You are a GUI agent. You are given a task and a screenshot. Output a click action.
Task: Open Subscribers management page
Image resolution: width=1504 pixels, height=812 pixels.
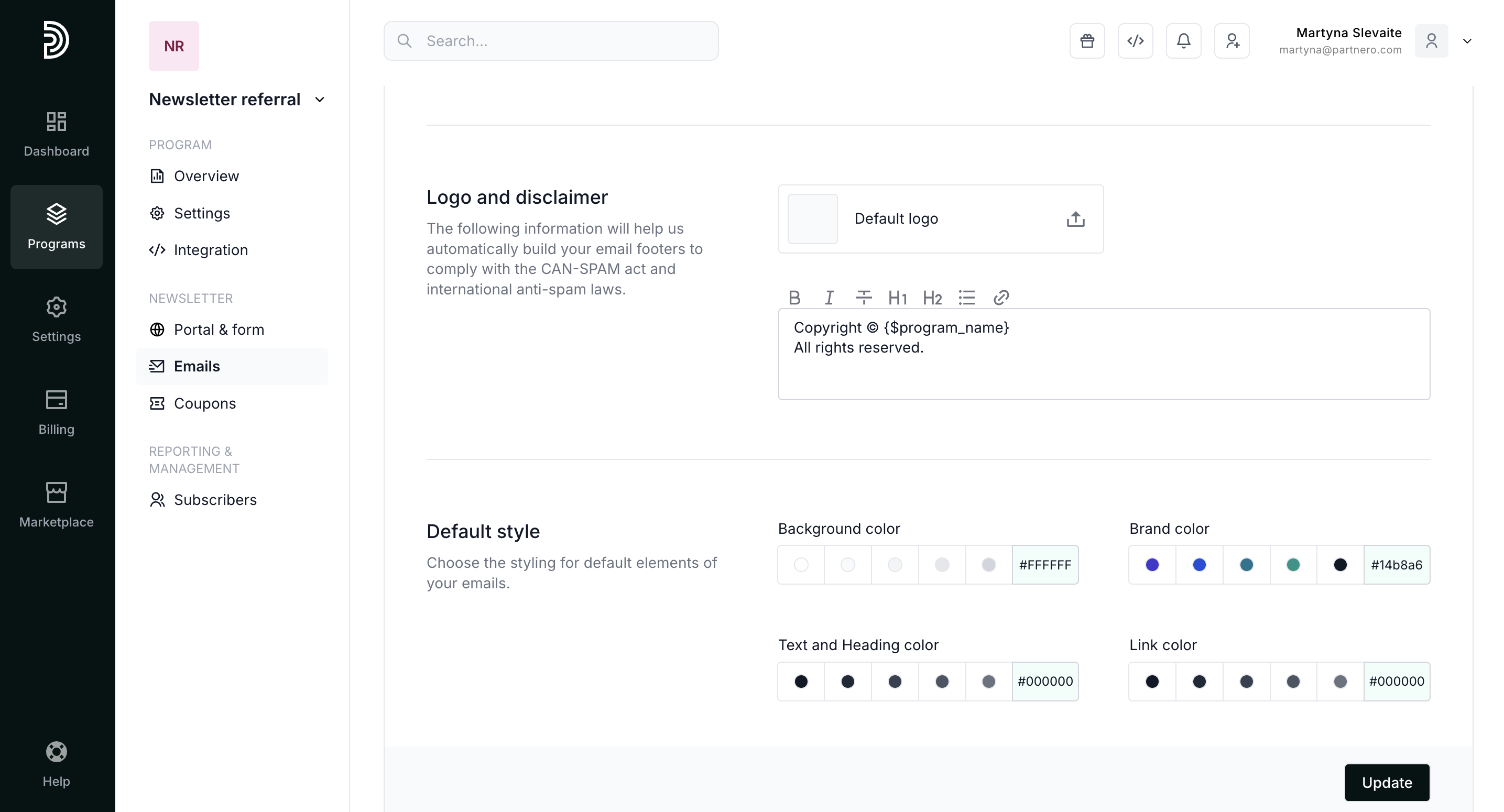pos(215,500)
